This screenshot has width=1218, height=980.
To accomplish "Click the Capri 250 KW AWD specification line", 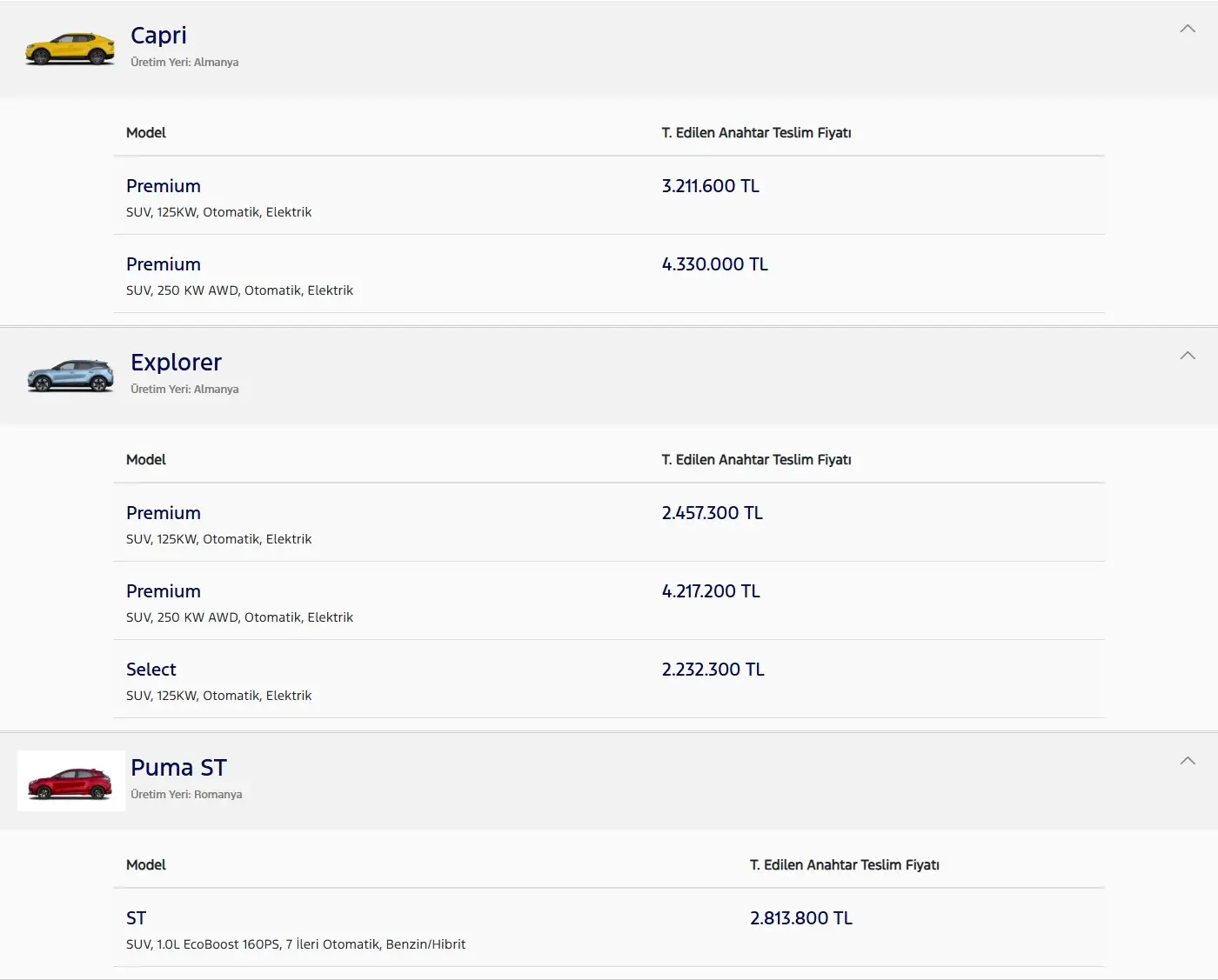I will tap(239, 290).
